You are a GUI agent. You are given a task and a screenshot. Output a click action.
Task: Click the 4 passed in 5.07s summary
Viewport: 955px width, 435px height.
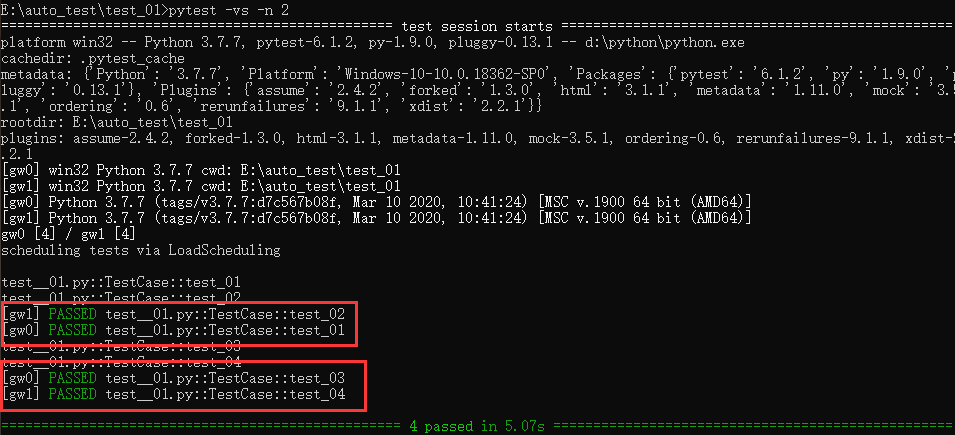click(x=477, y=426)
